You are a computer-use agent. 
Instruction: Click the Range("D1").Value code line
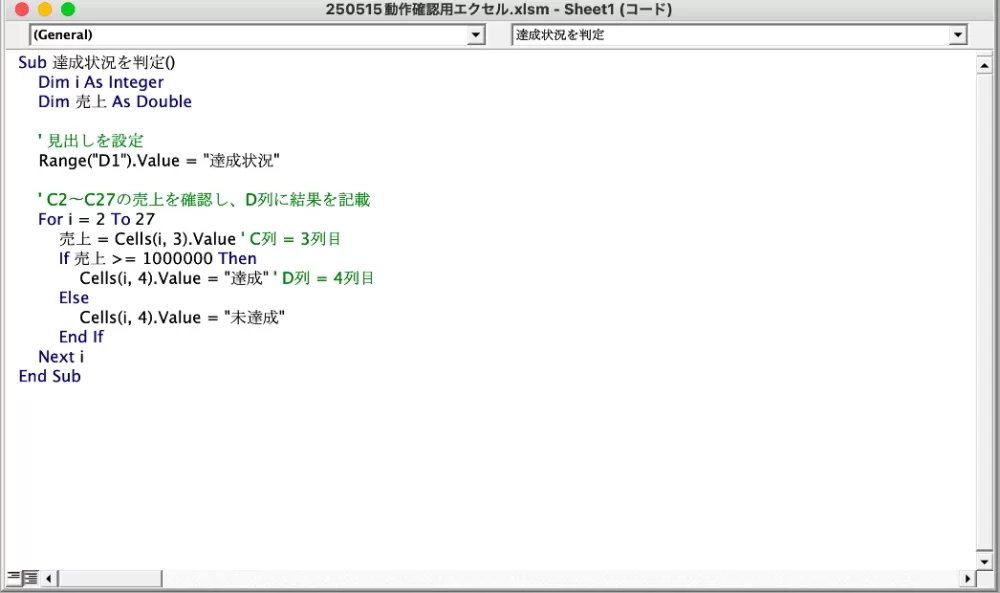coord(159,161)
